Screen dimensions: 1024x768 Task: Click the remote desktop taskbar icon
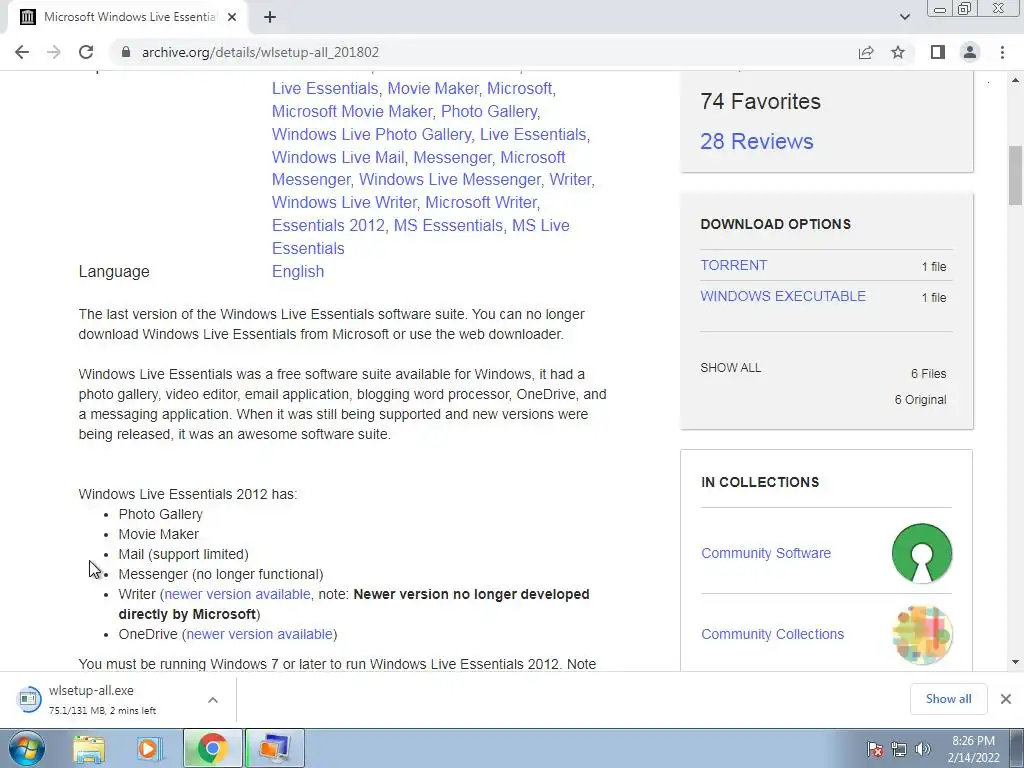(x=275, y=748)
